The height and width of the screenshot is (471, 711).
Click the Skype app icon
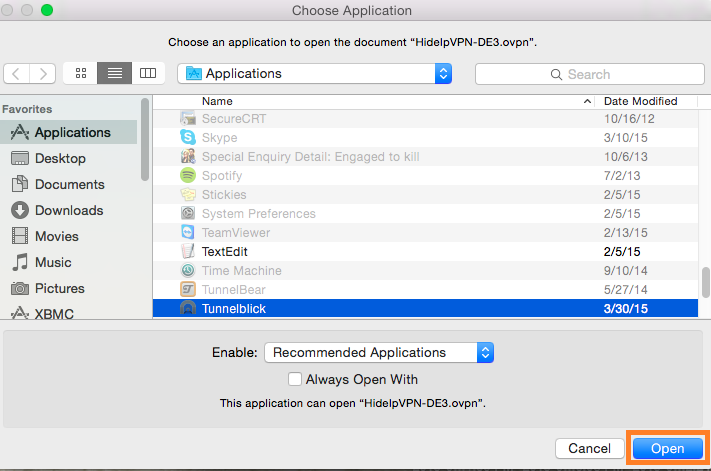click(188, 137)
